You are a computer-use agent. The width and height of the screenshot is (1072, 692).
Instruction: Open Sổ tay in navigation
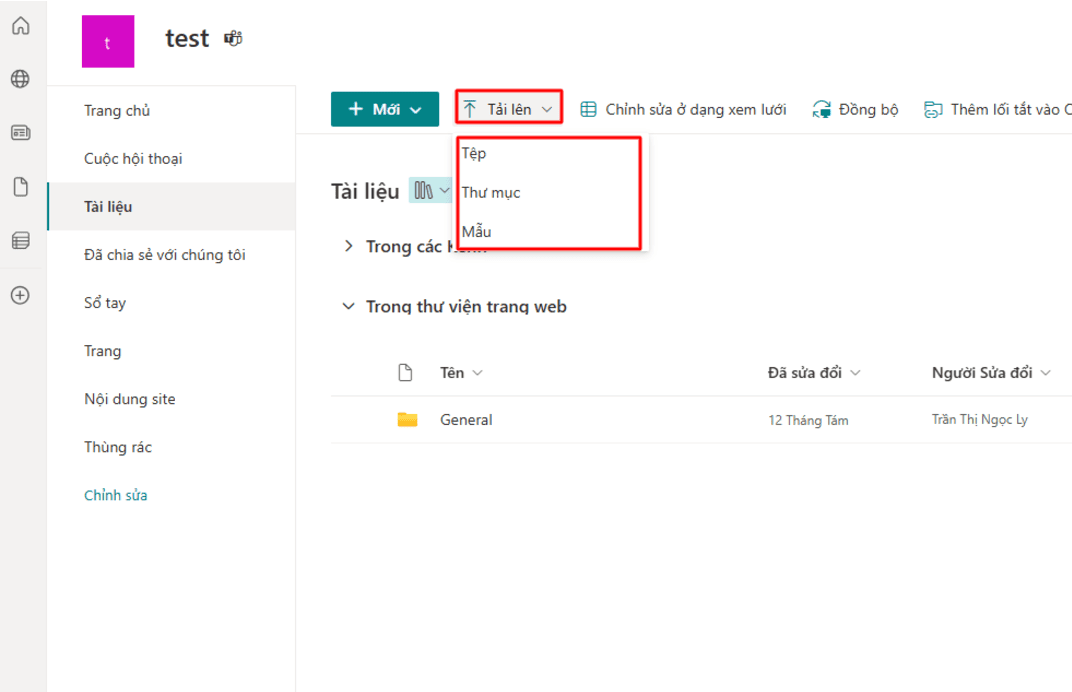[105, 303]
